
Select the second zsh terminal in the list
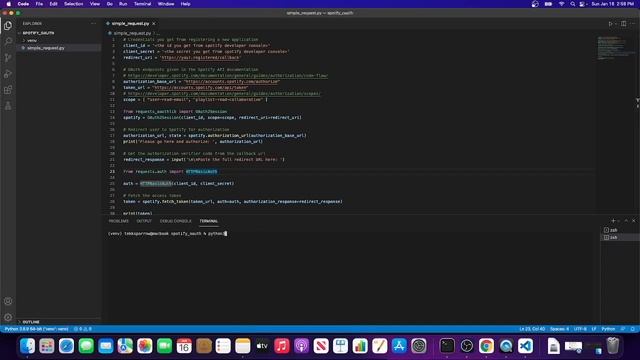coord(620,238)
